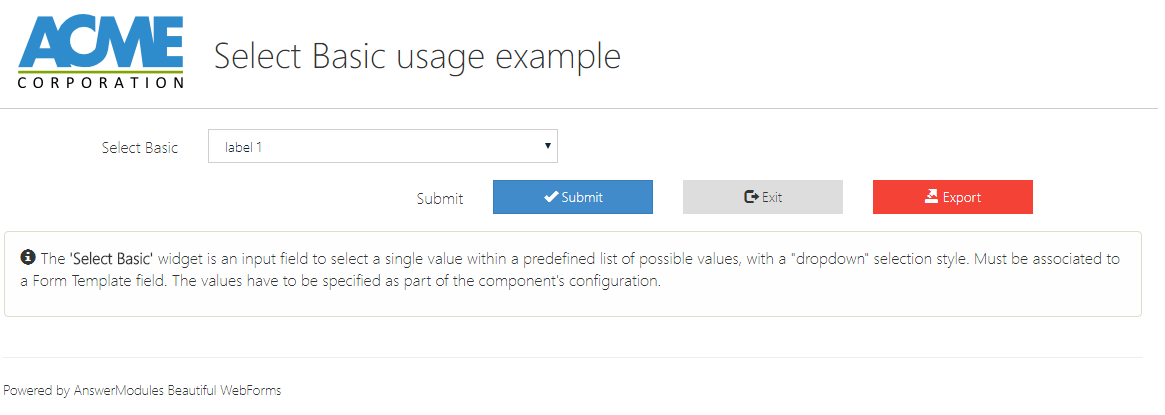The height and width of the screenshot is (415, 1165).
Task: Click the ACME Corporation logo
Action: point(101,48)
